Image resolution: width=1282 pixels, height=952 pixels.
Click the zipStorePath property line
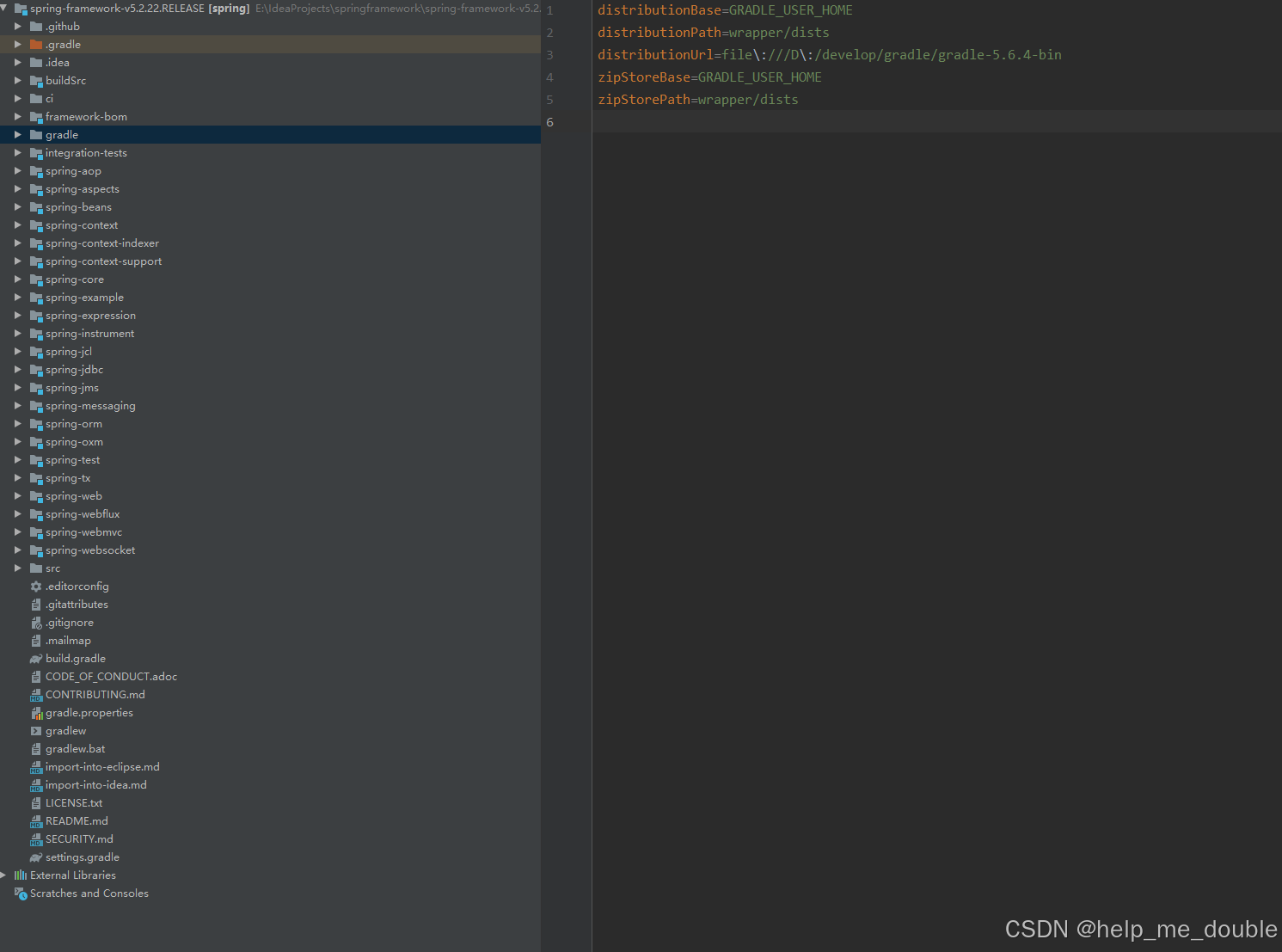click(x=698, y=100)
